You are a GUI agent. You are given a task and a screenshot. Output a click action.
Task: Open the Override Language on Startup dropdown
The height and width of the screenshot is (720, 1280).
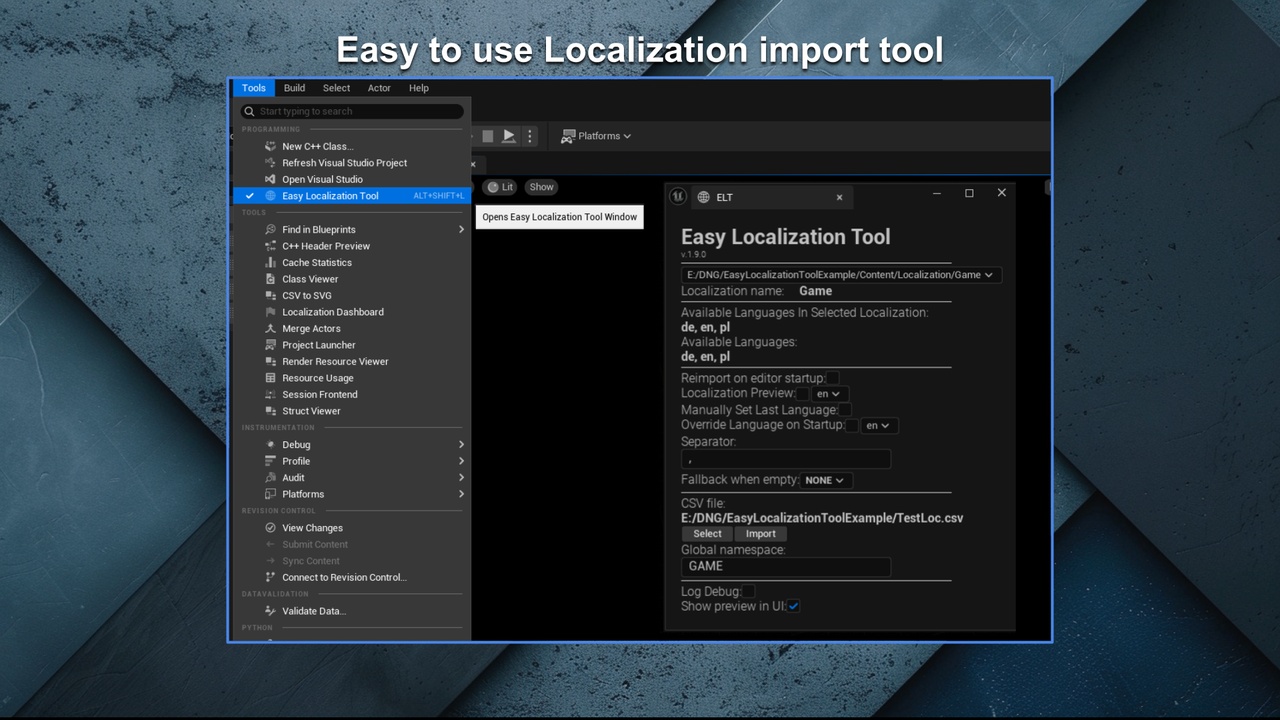[878, 426]
